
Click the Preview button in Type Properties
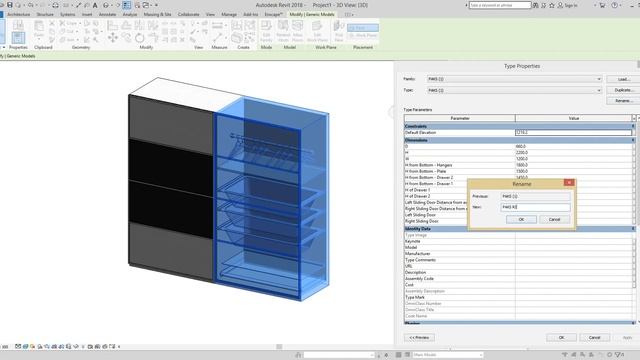pos(419,338)
